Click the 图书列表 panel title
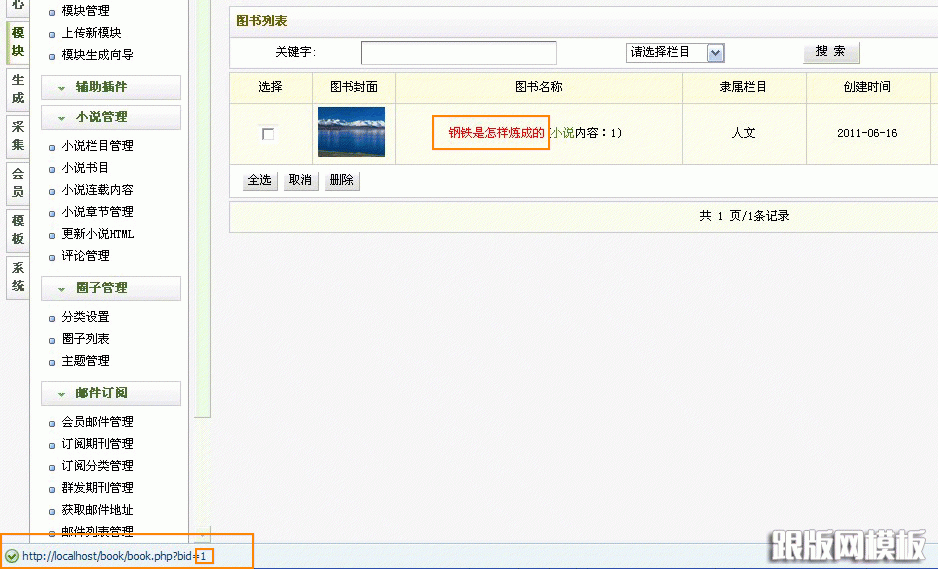 tap(261, 21)
